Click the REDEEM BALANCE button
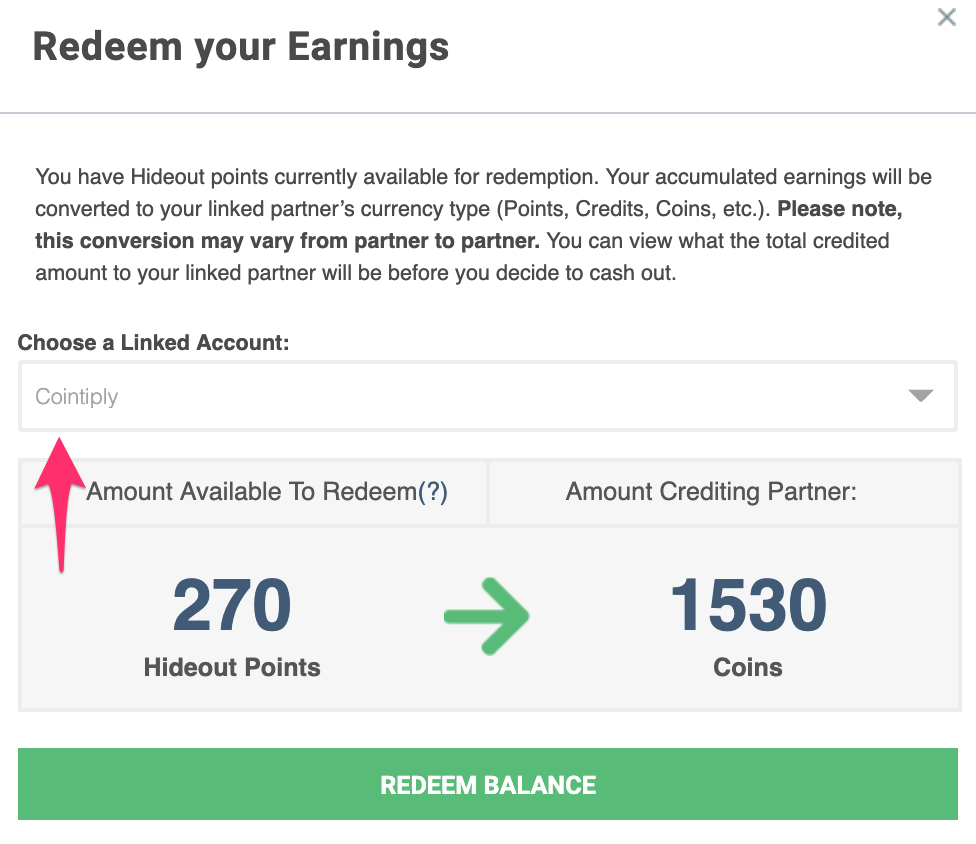 pos(487,785)
